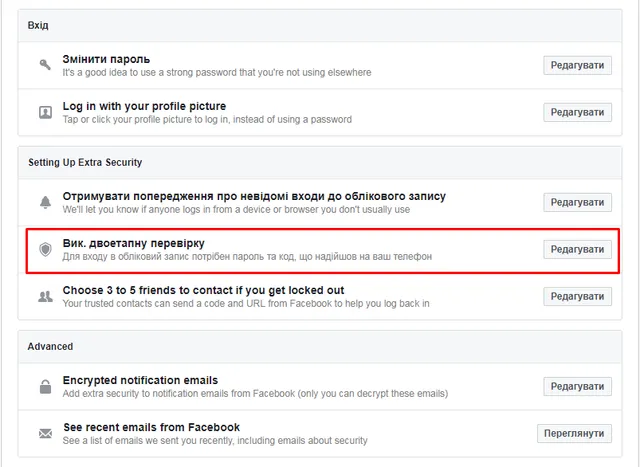Open Отримувати попередження про невідомі входи row
This screenshot has width=640, height=467.
(254, 196)
